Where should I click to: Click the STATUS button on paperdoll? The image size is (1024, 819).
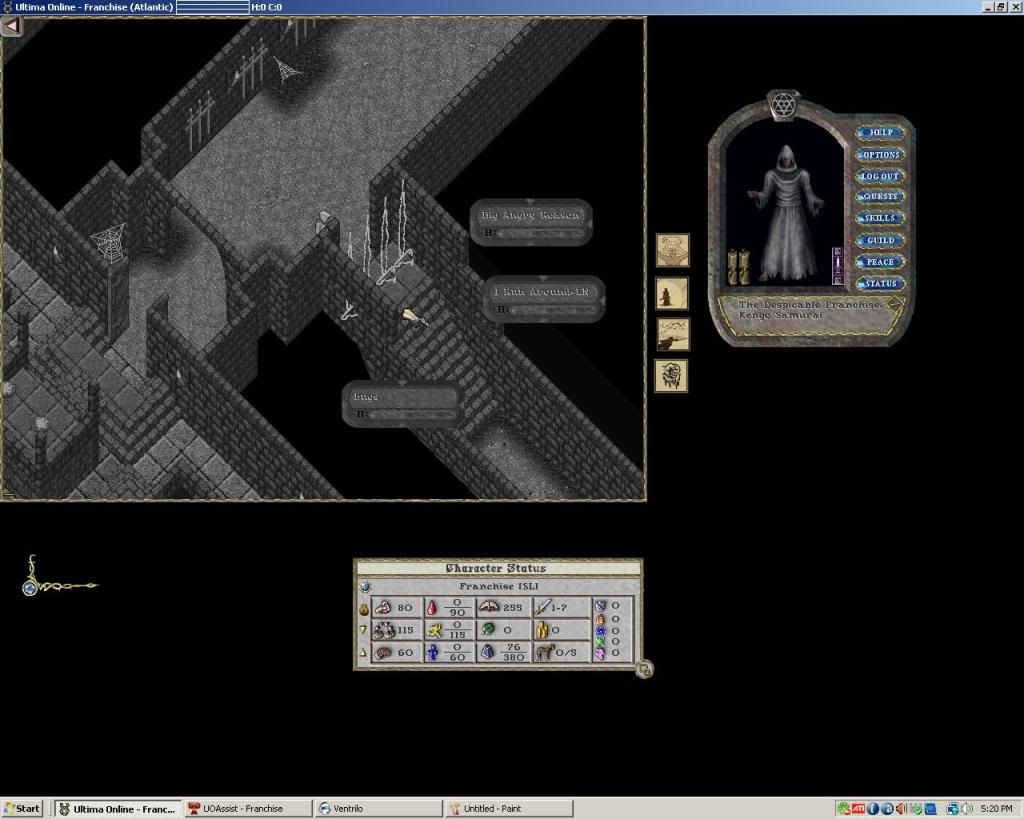(x=880, y=283)
